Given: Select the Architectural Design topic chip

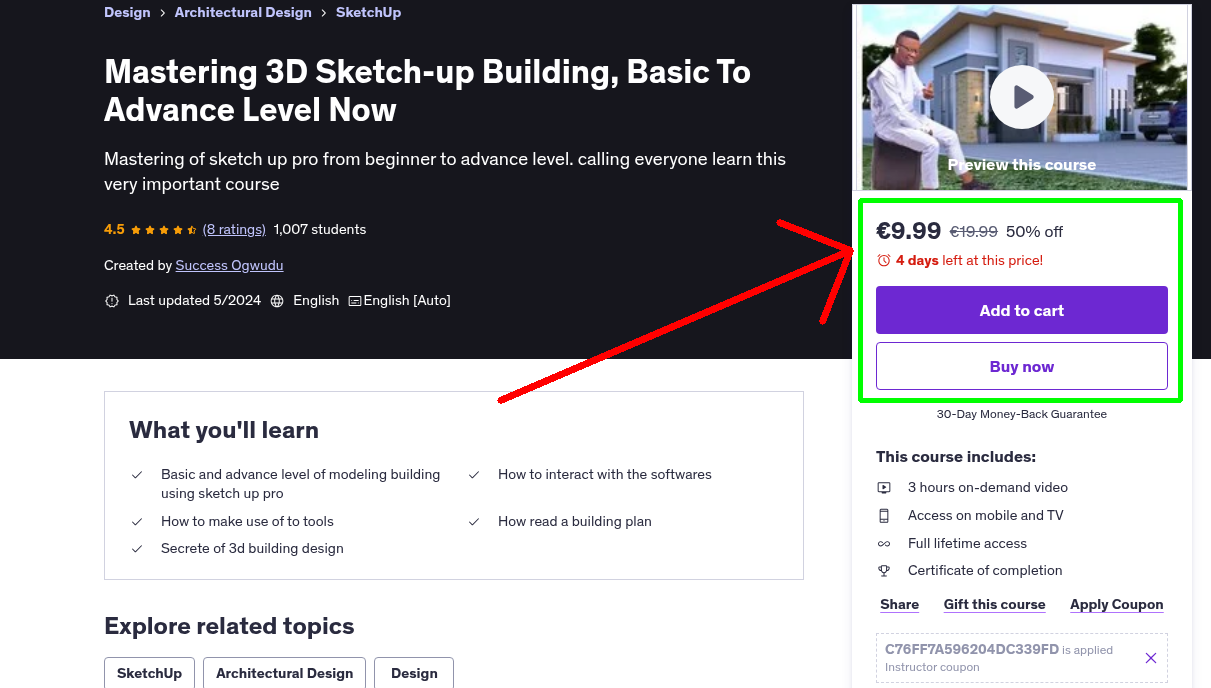Looking at the screenshot, I should pyautogui.click(x=284, y=673).
